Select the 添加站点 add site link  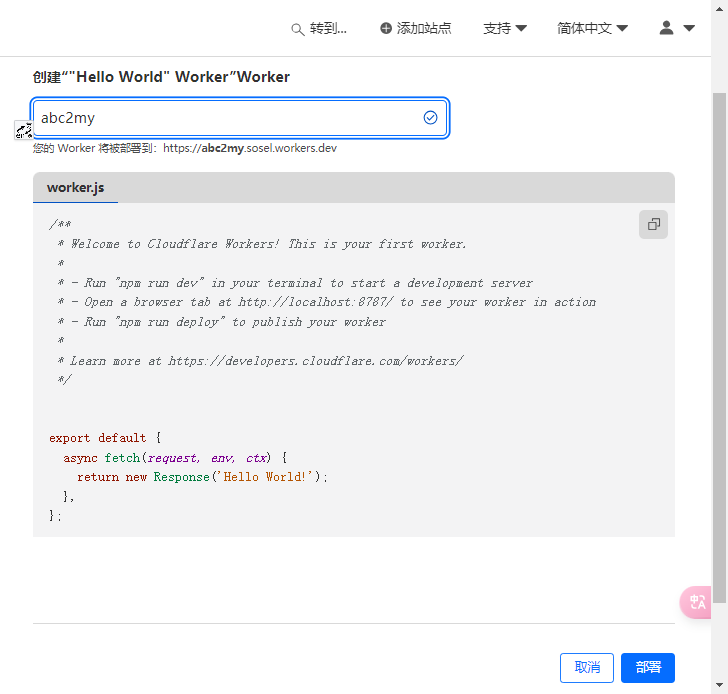[x=424, y=29]
